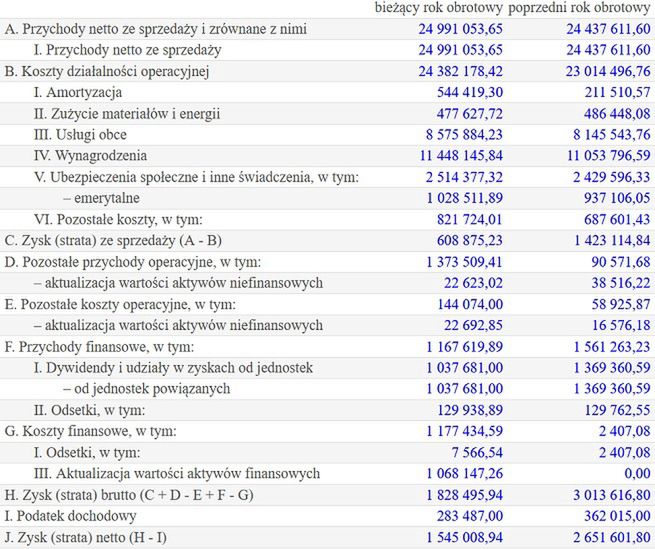Select value 1 373 509,41
This screenshot has width=655, height=549.
465,262
